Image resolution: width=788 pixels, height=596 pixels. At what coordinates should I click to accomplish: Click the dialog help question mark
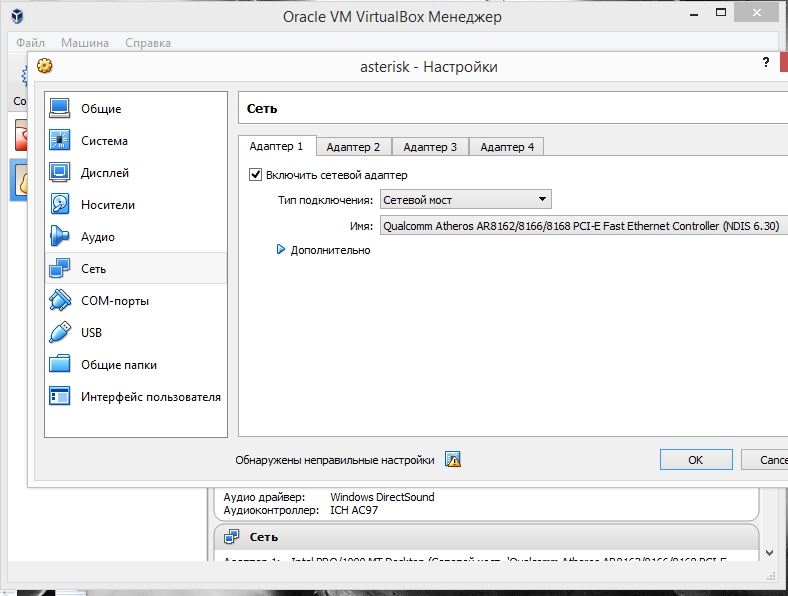point(765,63)
